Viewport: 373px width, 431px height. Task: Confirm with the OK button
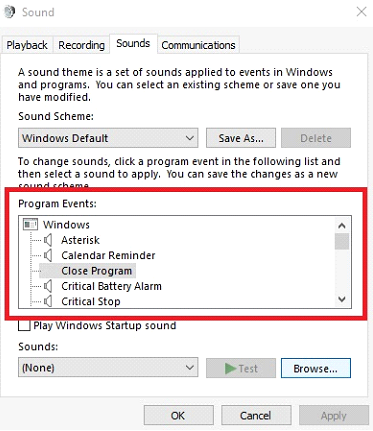(x=179, y=415)
